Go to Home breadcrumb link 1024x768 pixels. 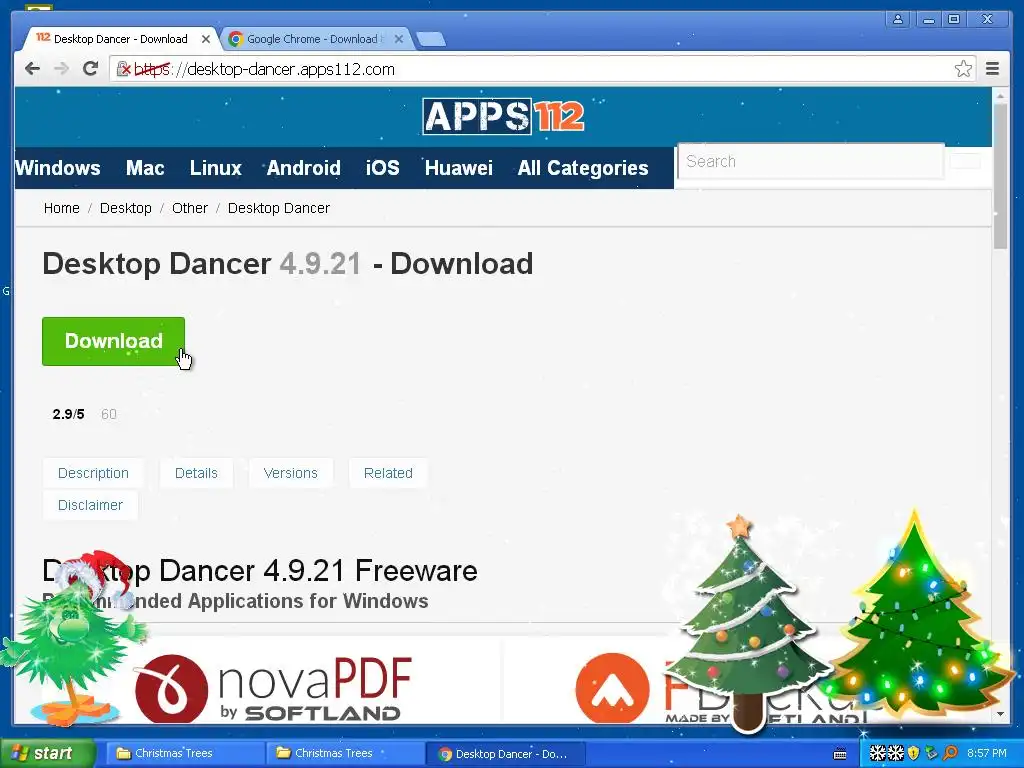(61, 208)
